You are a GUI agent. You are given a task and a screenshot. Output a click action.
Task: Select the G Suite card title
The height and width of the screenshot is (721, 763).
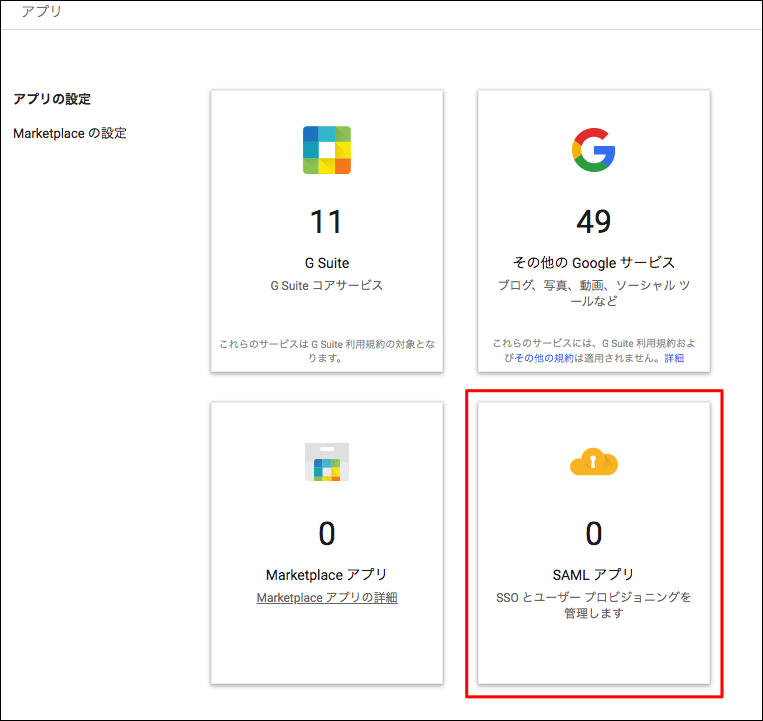pos(327,263)
